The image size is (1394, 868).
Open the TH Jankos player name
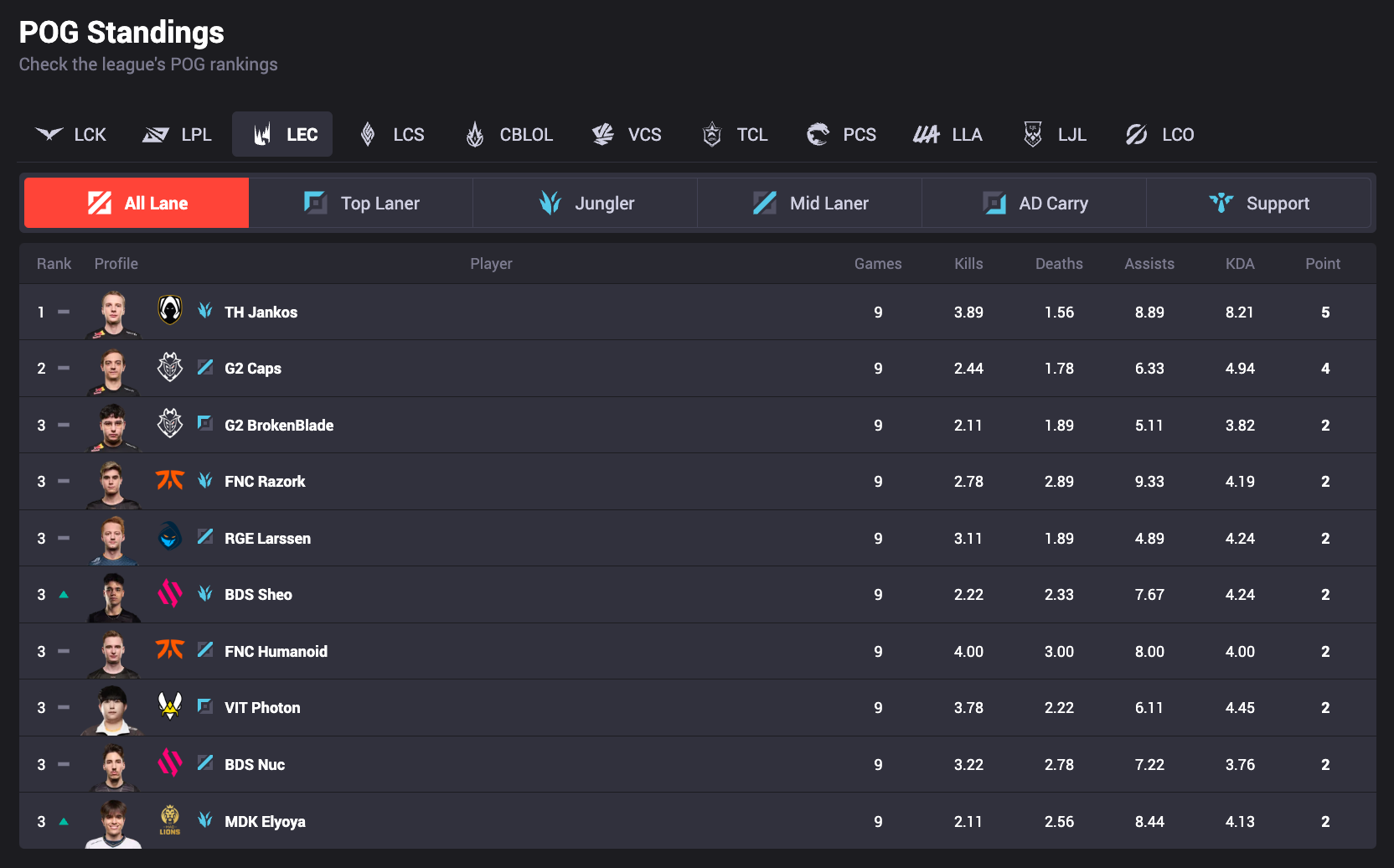(261, 312)
